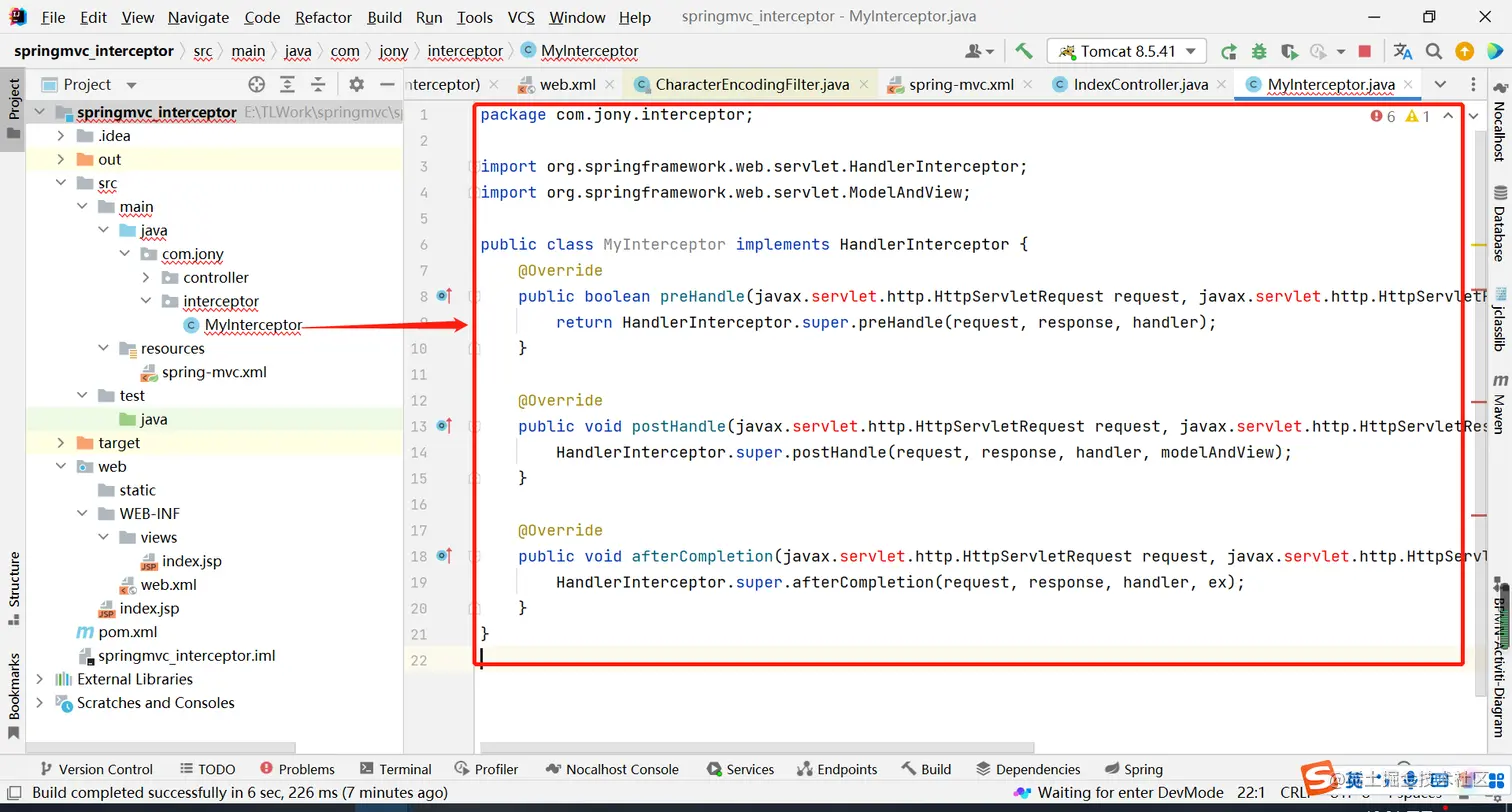The height and width of the screenshot is (812, 1512).
Task: Collapse the src folder
Action: point(61,183)
